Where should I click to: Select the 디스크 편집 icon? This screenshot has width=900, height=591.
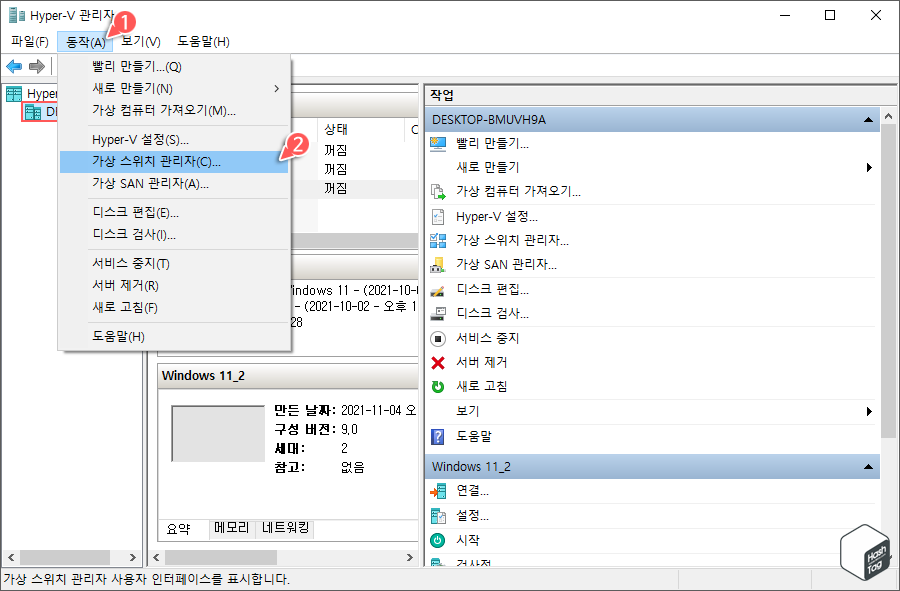click(x=438, y=290)
